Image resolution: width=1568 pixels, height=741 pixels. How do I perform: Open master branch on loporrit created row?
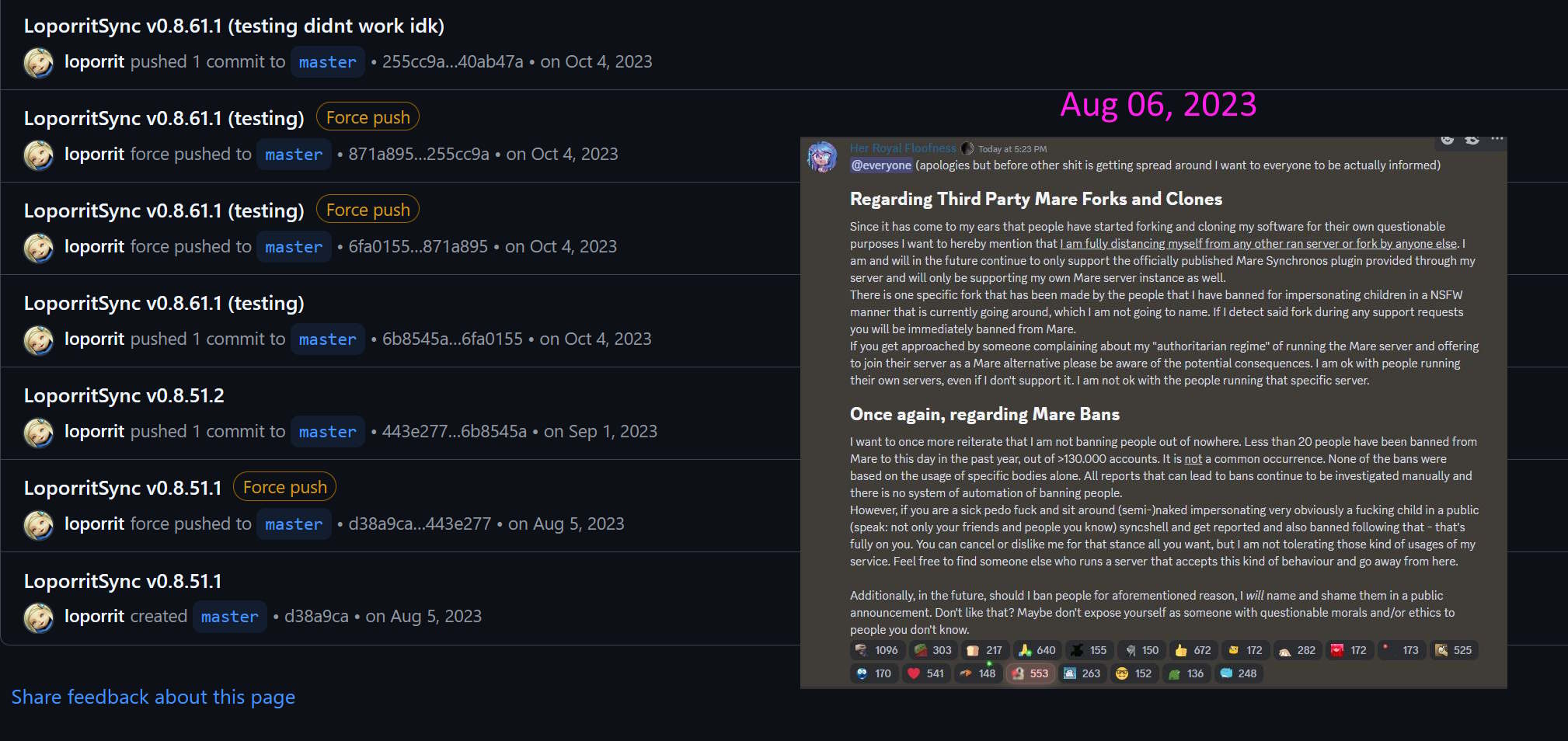pos(229,617)
